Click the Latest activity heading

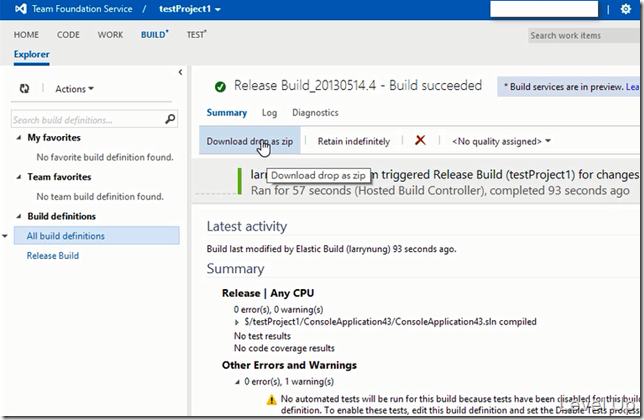247,226
